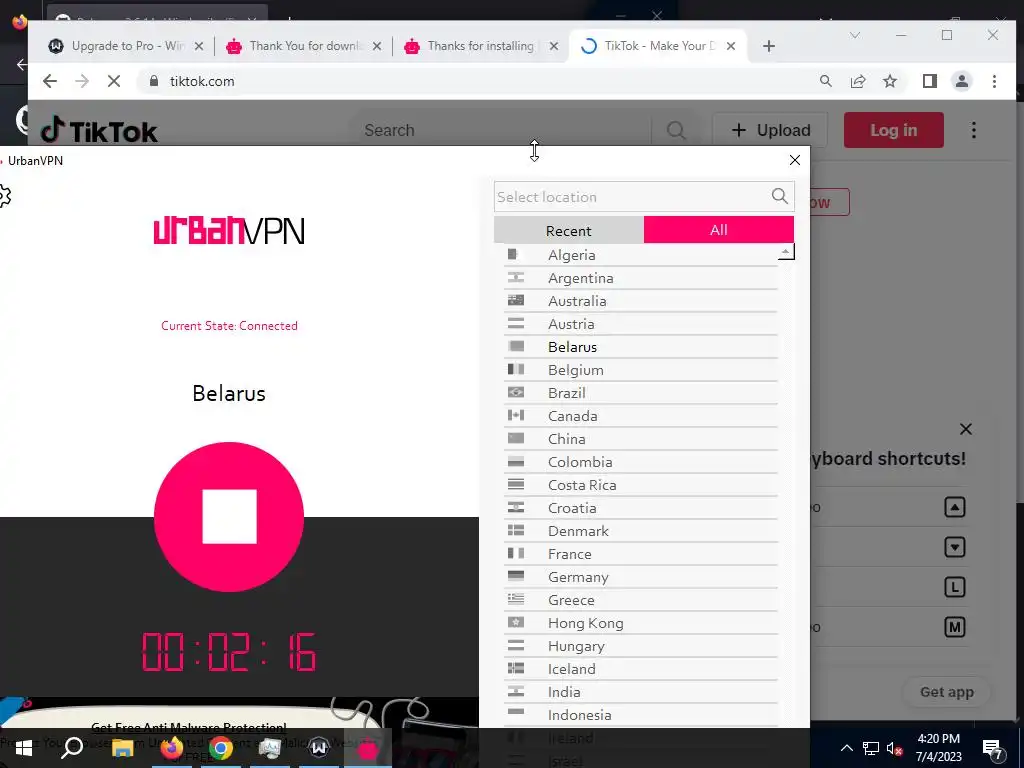Dismiss the keyboard shortcuts popup
This screenshot has height=768, width=1024.
[965, 429]
